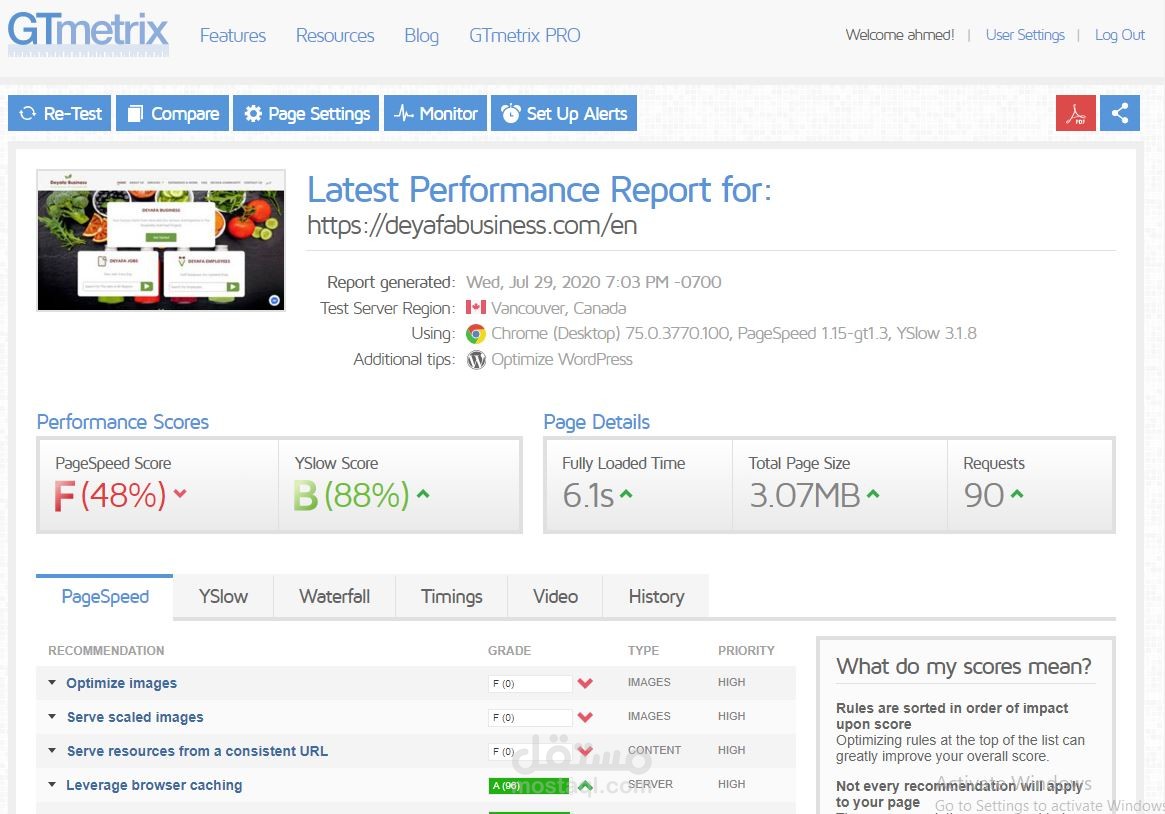Switch to the PageSpeed tab
This screenshot has height=814, width=1165.
(105, 596)
